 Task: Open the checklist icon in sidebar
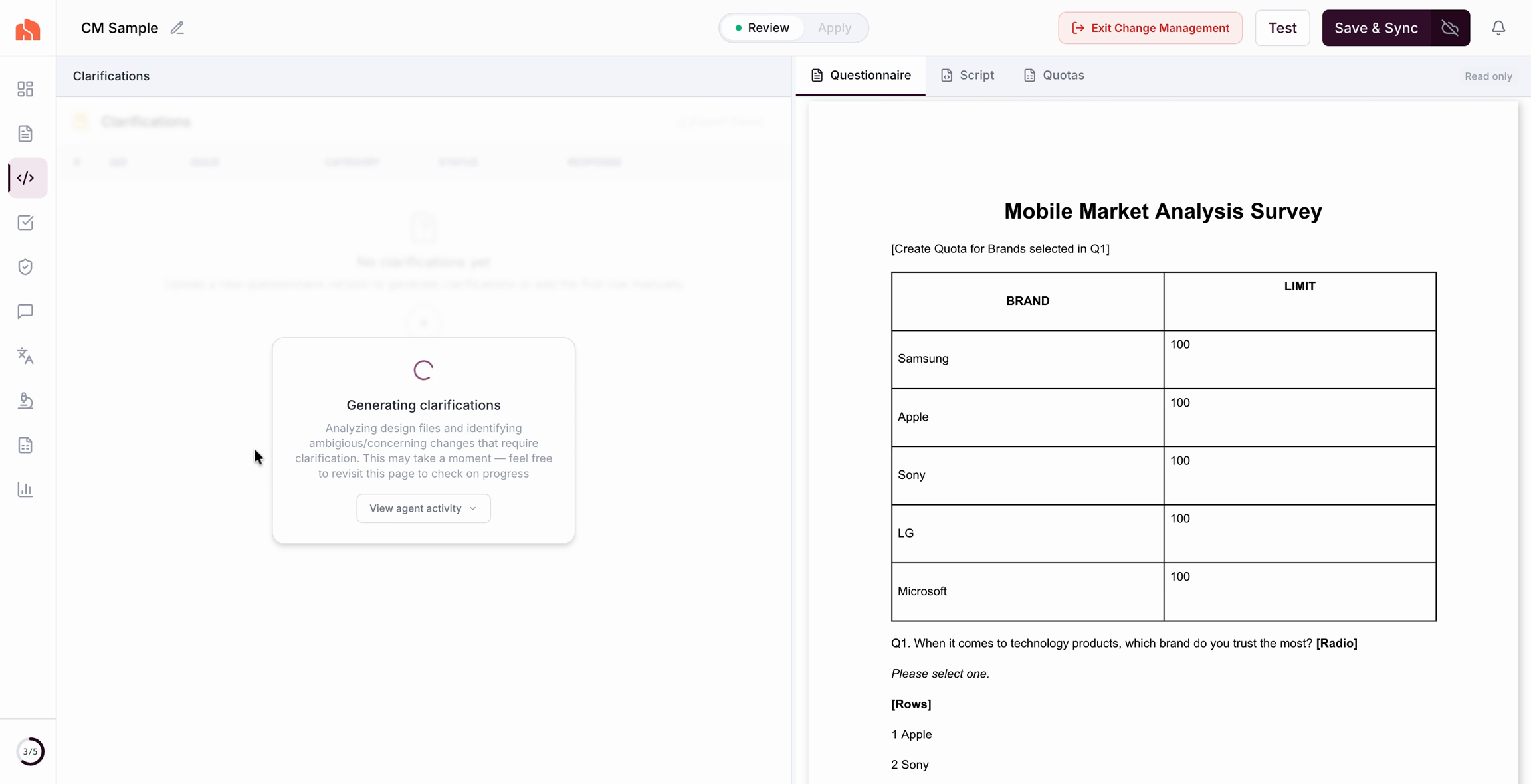pos(25,223)
